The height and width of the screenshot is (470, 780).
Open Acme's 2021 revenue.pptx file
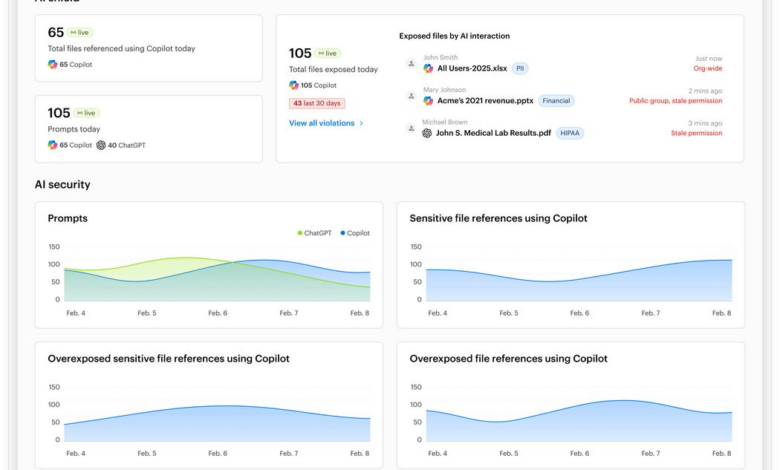pos(485,100)
